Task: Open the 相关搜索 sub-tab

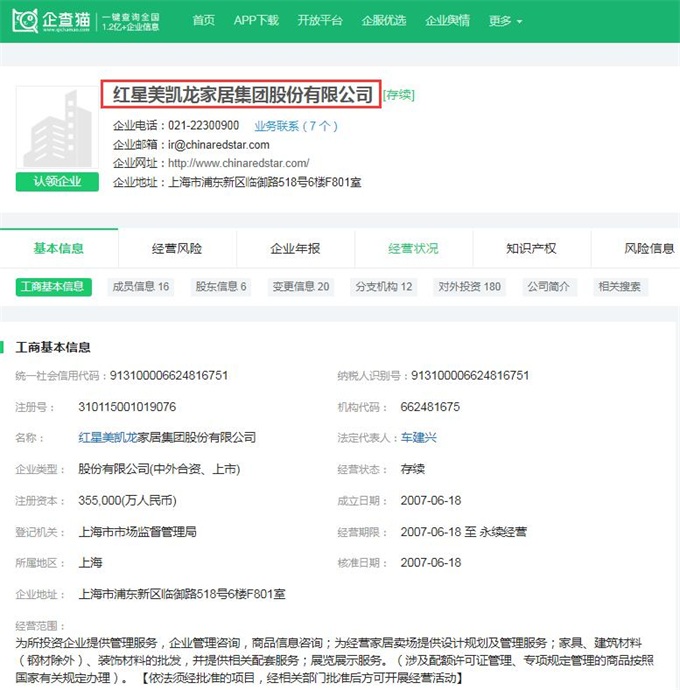Action: click(620, 287)
